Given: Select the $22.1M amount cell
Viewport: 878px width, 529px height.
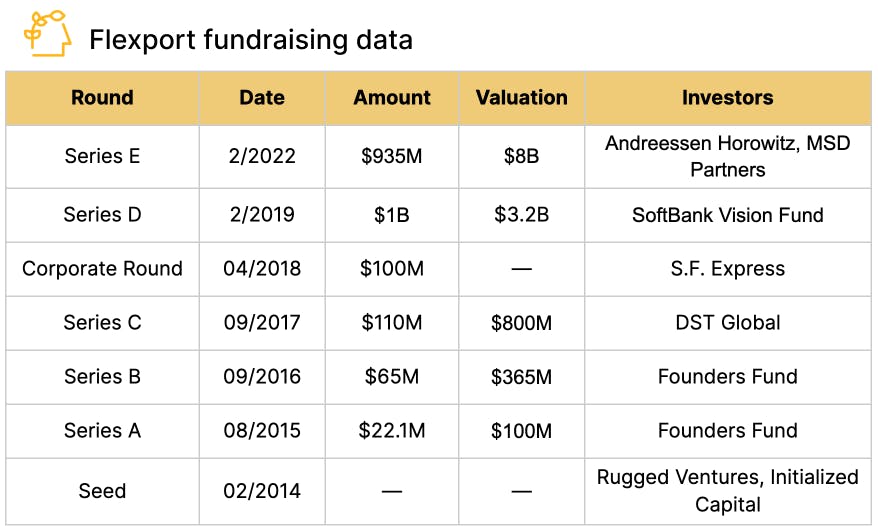Looking at the screenshot, I should click(392, 431).
